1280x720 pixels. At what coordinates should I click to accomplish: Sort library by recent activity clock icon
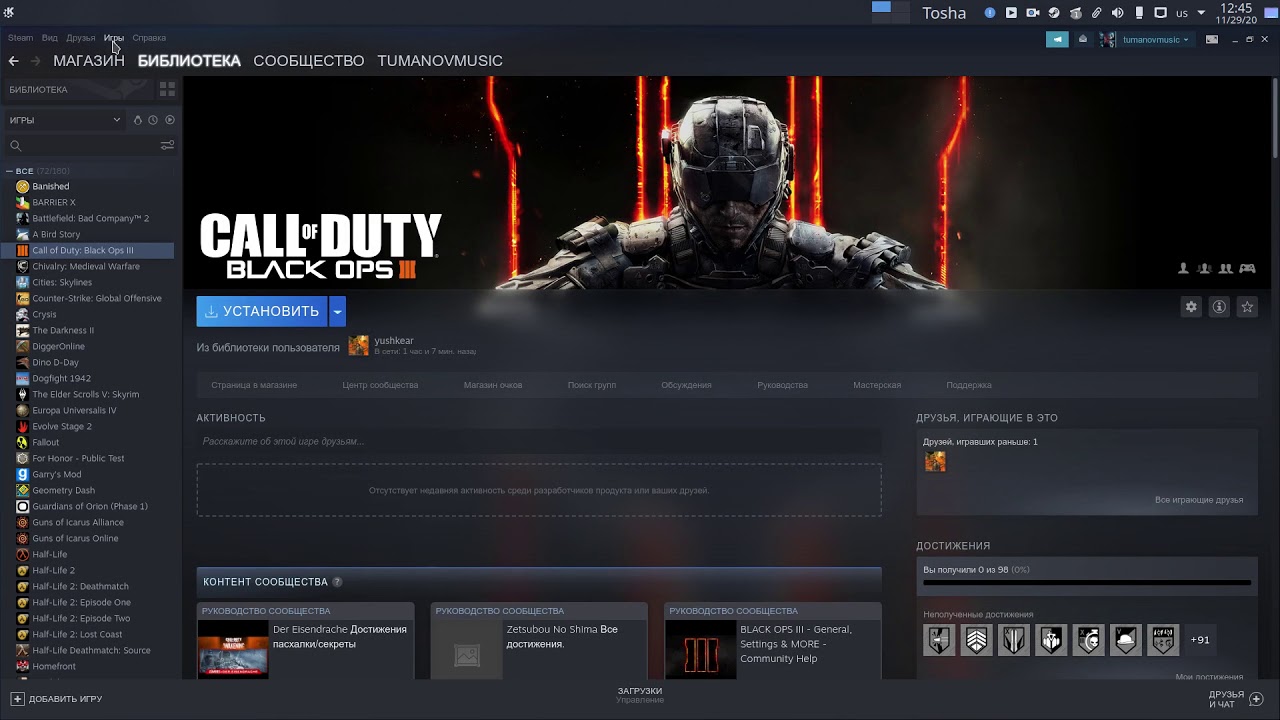[153, 120]
